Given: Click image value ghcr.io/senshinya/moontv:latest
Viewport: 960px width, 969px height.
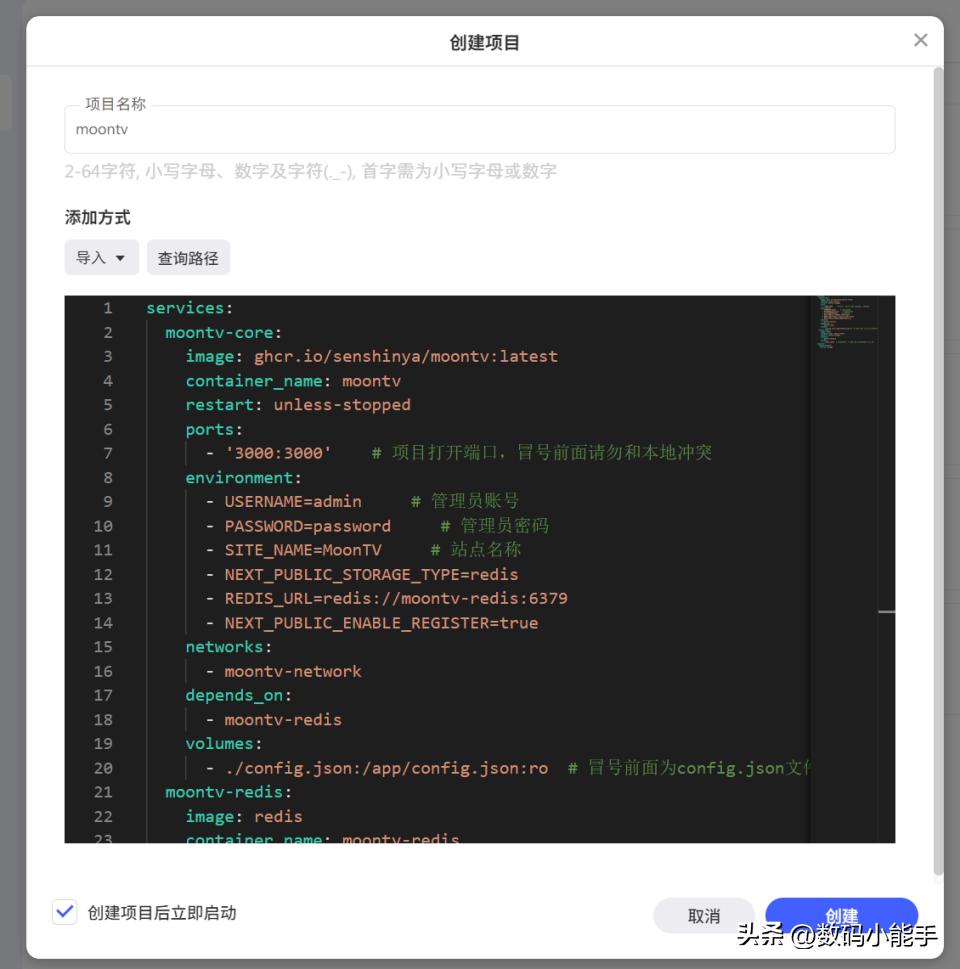Looking at the screenshot, I should (406, 357).
